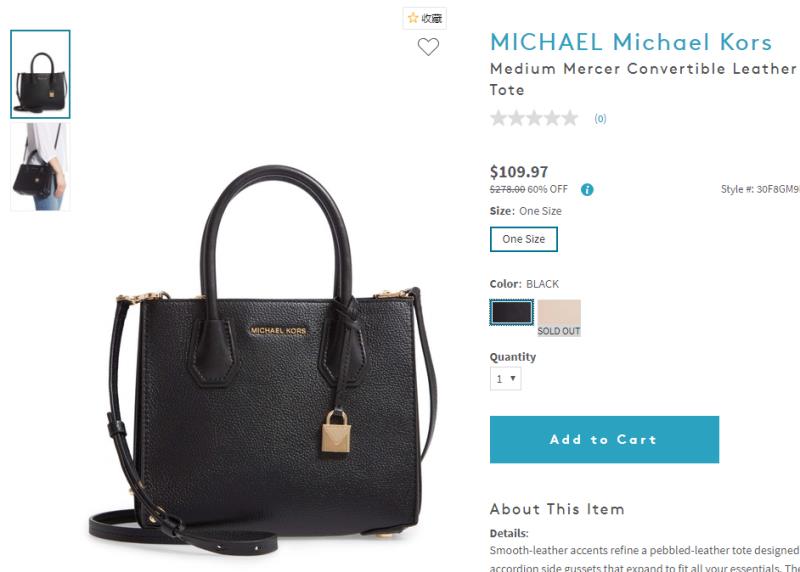Open the Quantity dropdown
800x572 pixels.
[x=505, y=379]
